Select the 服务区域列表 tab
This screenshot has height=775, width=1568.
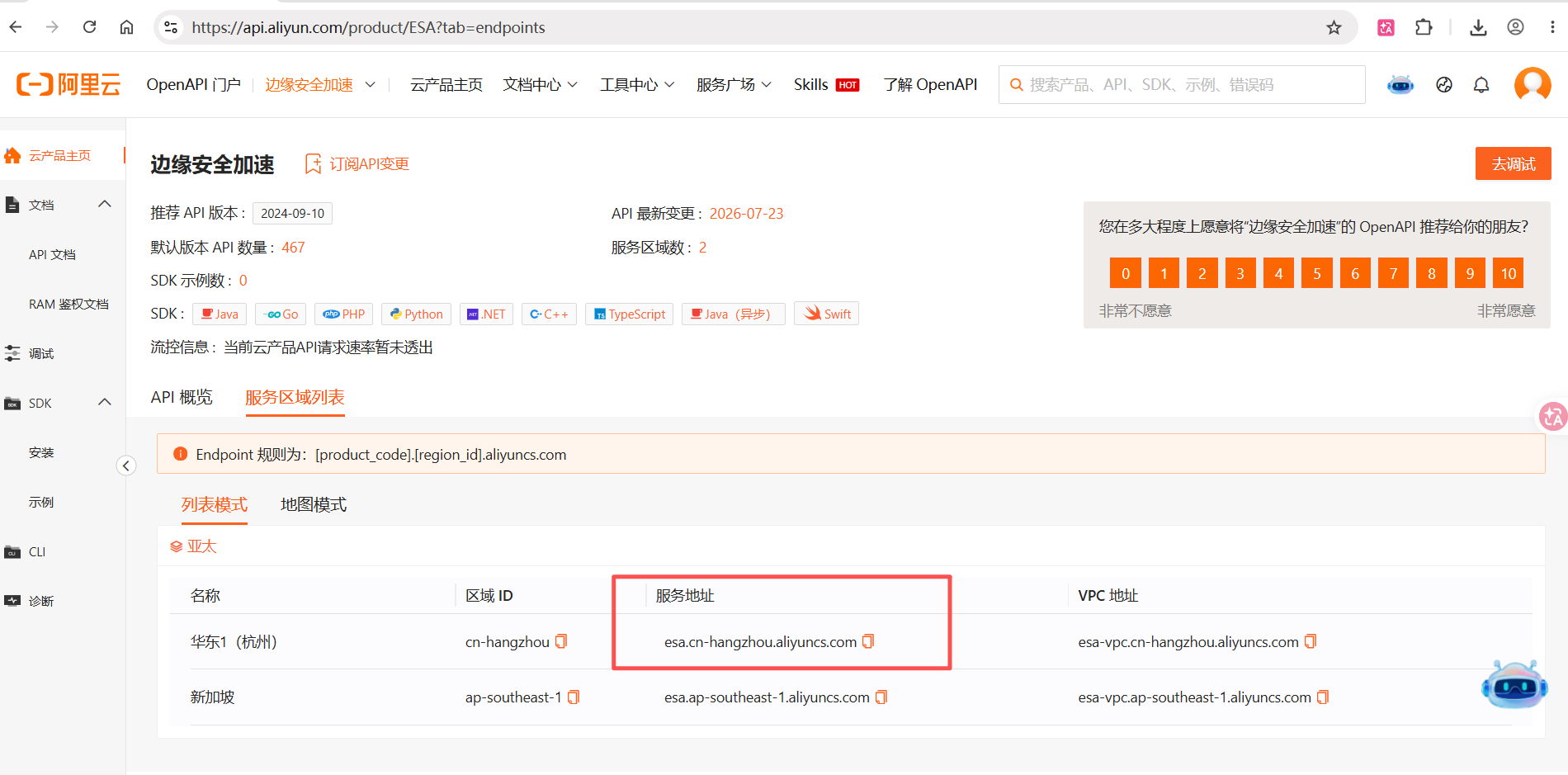tap(295, 397)
